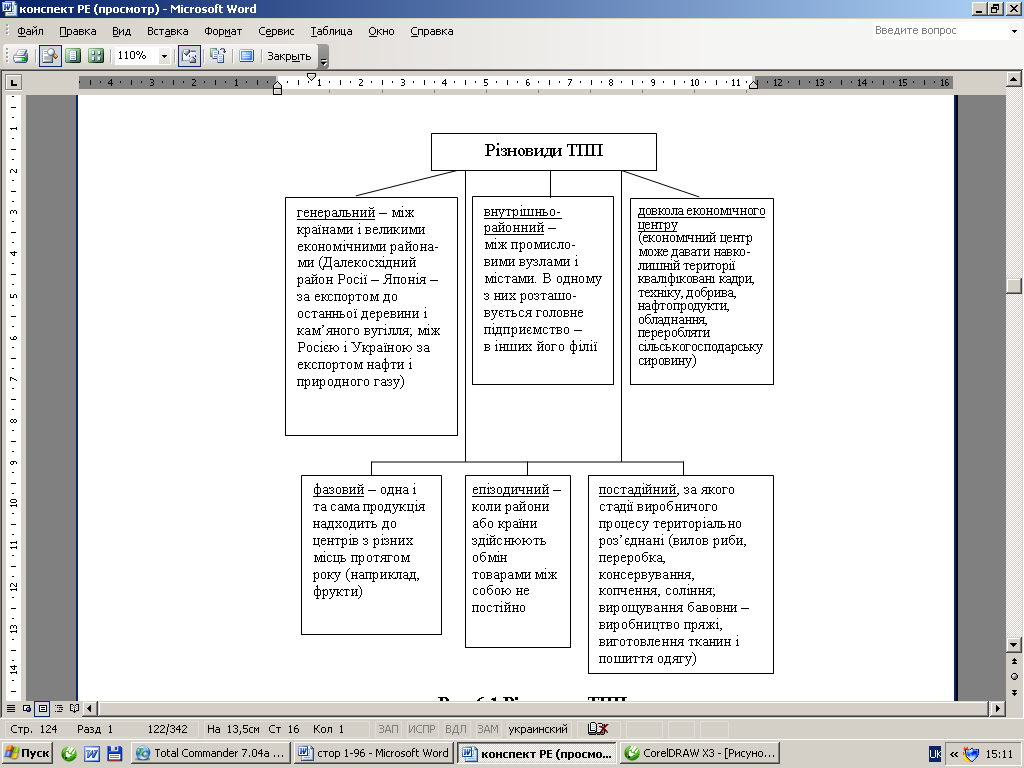Open the Вставка menu
This screenshot has height=768, width=1024.
168,31
